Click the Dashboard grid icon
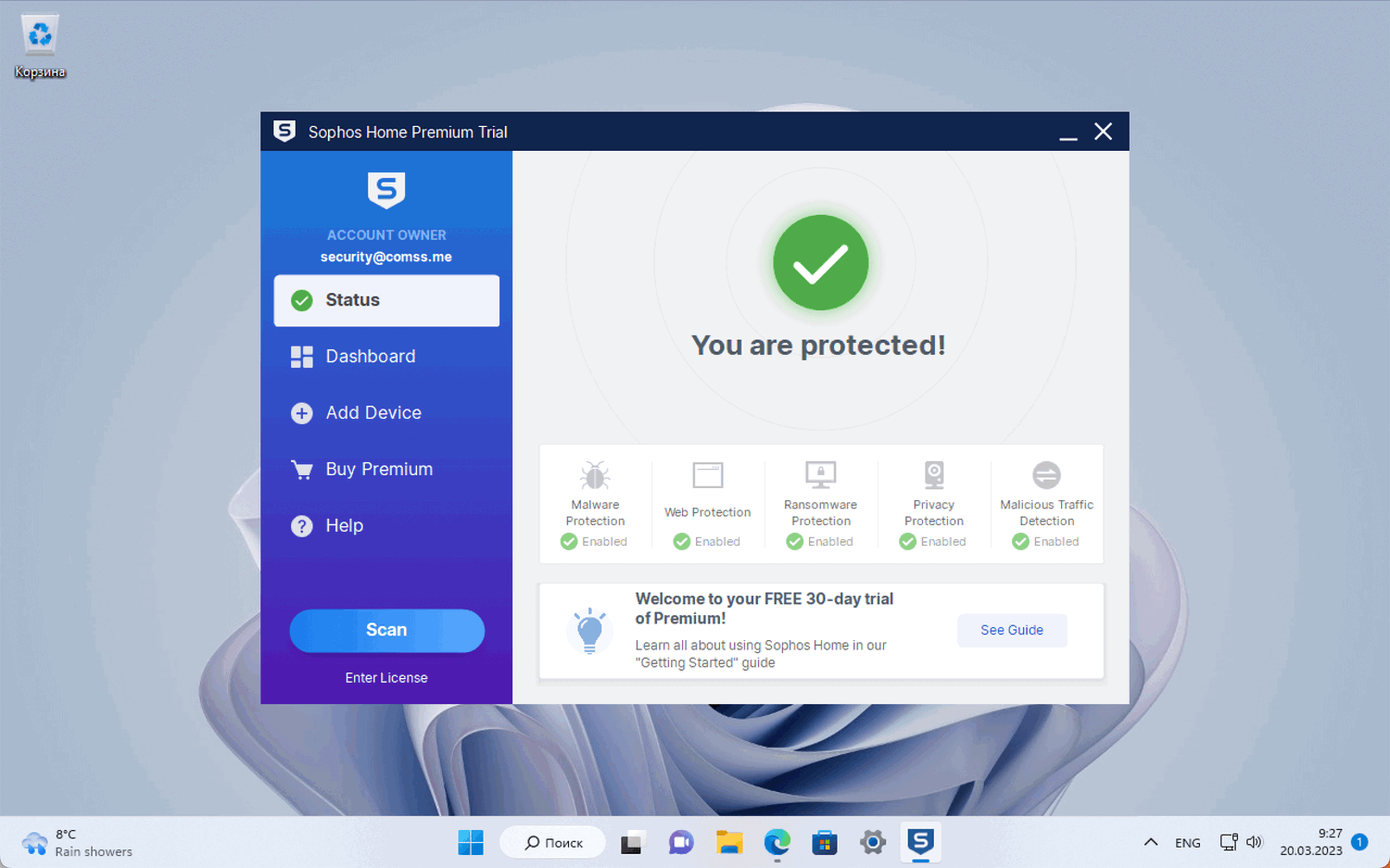 pyautogui.click(x=302, y=357)
